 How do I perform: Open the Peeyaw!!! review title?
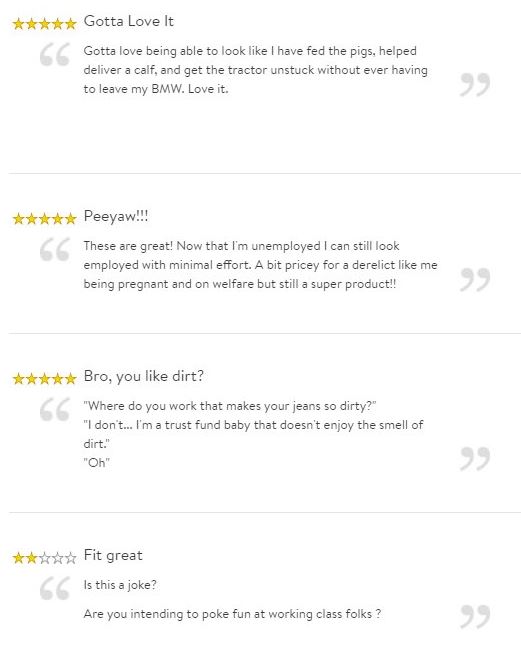coord(116,216)
